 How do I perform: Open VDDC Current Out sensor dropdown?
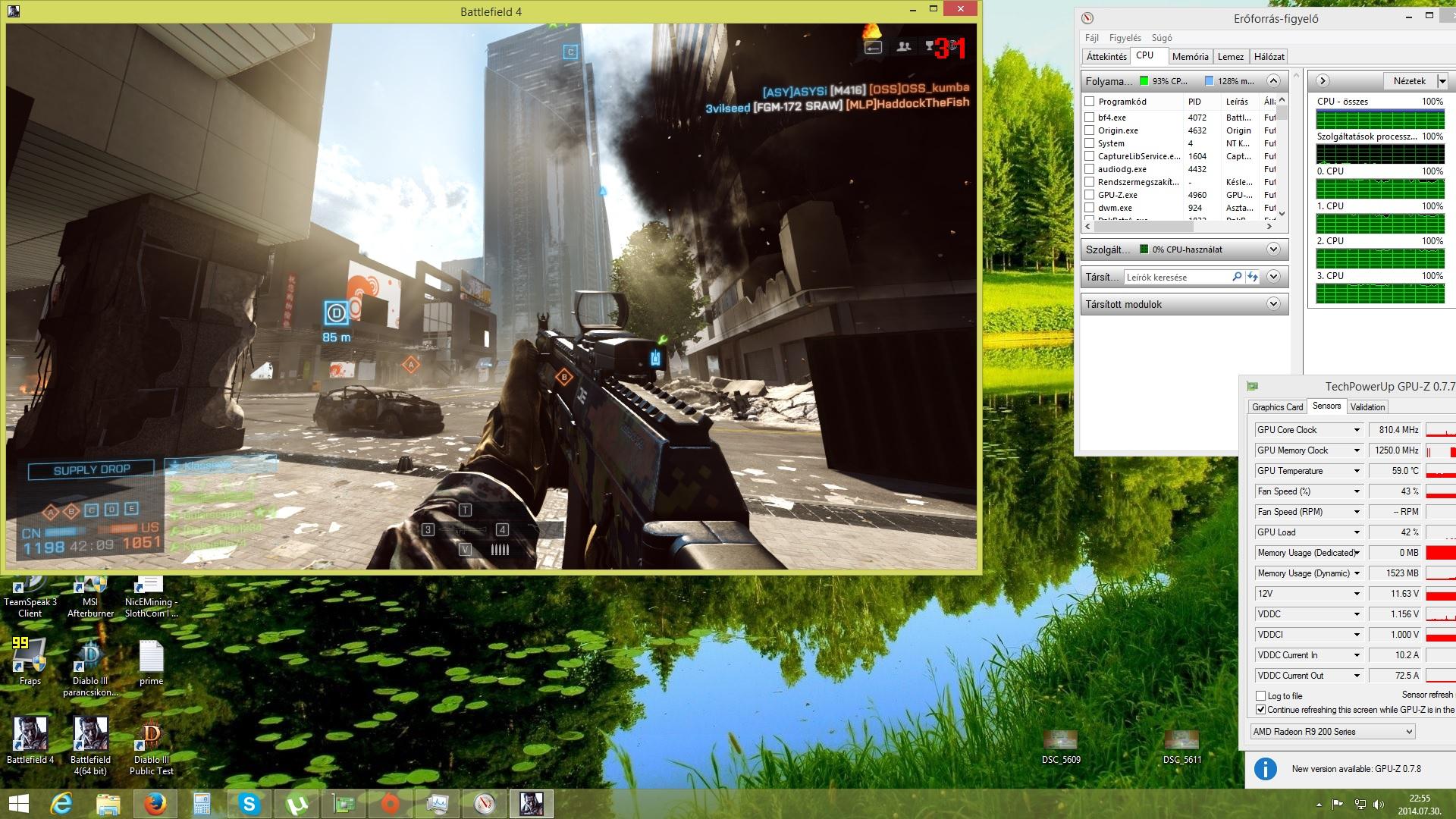point(1357,676)
